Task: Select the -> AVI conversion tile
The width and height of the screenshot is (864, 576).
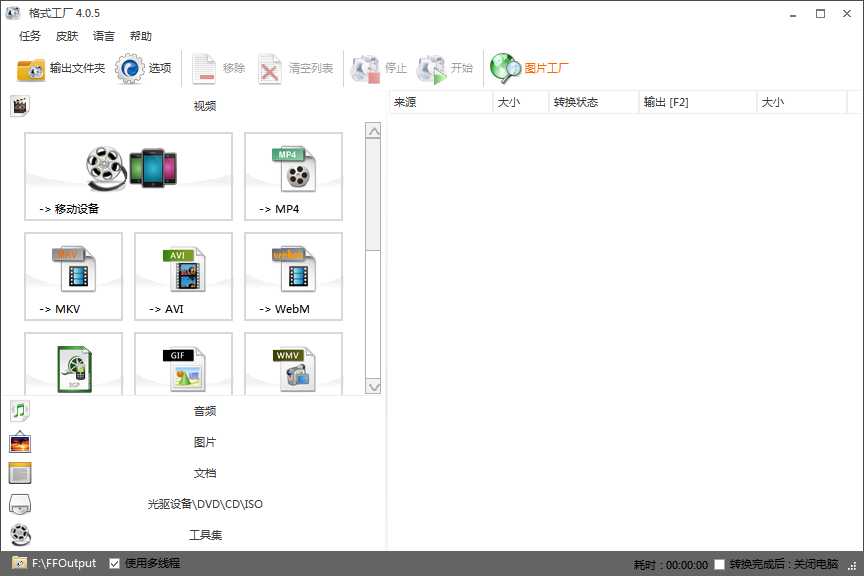Action: (x=183, y=276)
